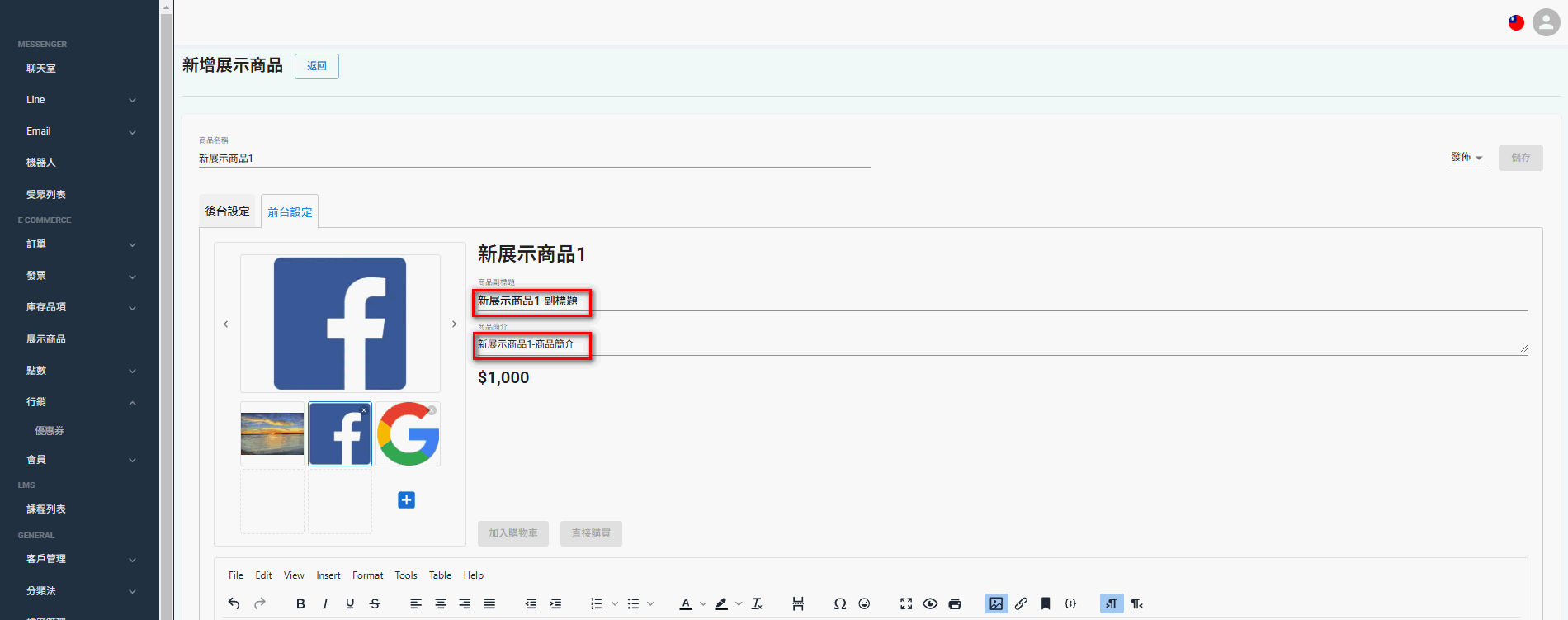Viewport: 1568px width, 620px height.
Task: Toggle bold formatting
Action: click(x=300, y=603)
